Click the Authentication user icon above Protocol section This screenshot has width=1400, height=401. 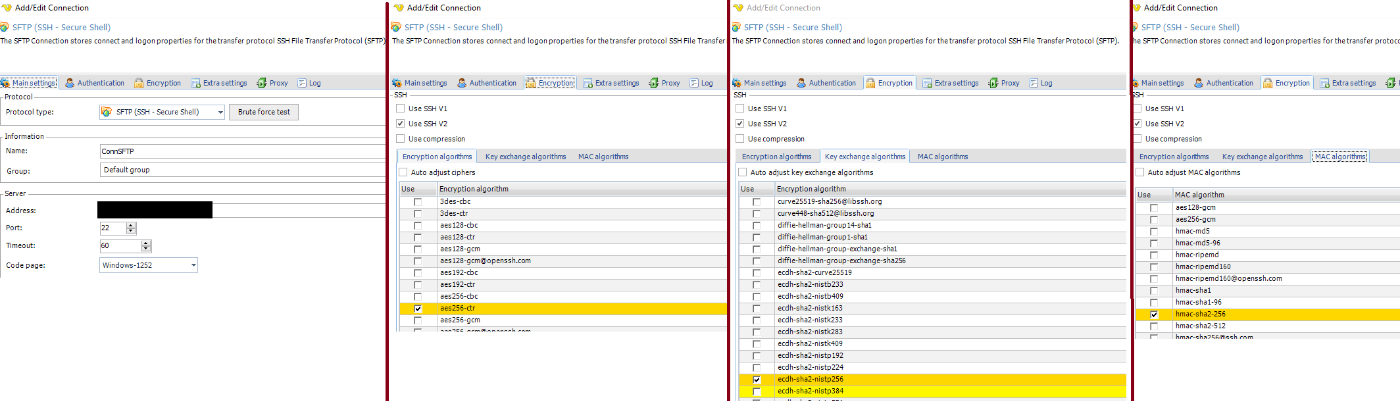point(69,83)
